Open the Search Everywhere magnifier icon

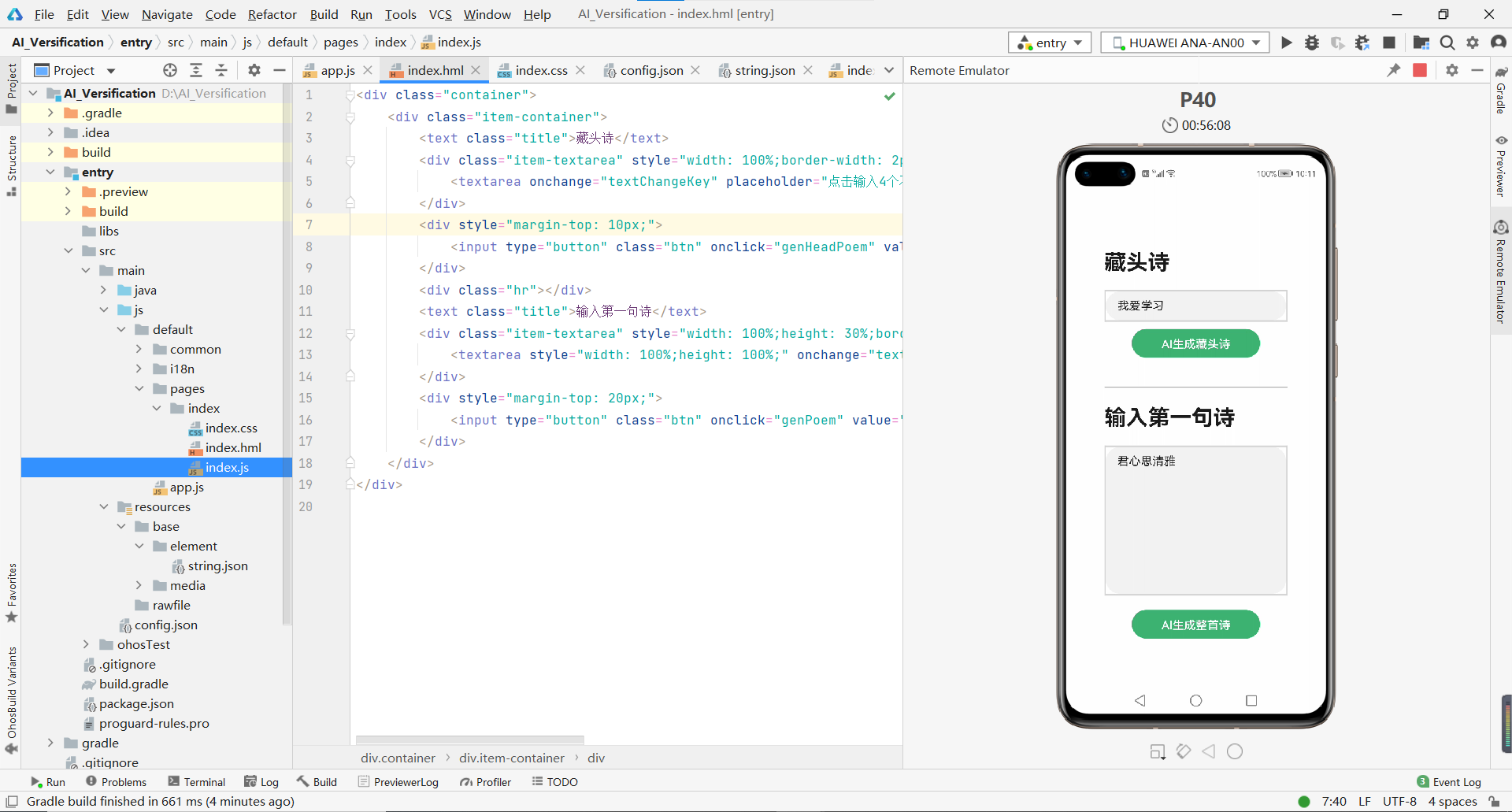click(1447, 43)
